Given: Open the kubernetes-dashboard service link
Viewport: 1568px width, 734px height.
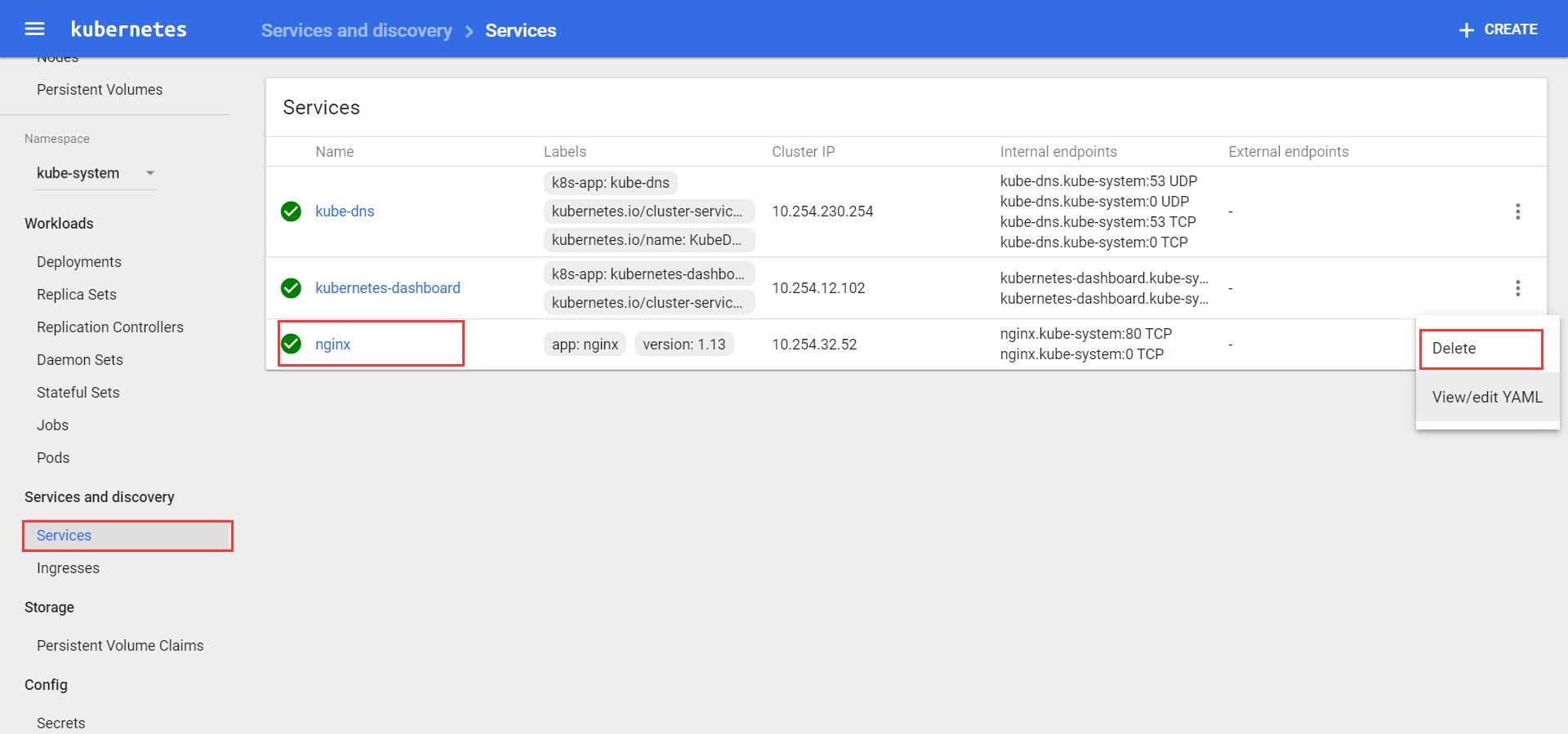Looking at the screenshot, I should 388,287.
